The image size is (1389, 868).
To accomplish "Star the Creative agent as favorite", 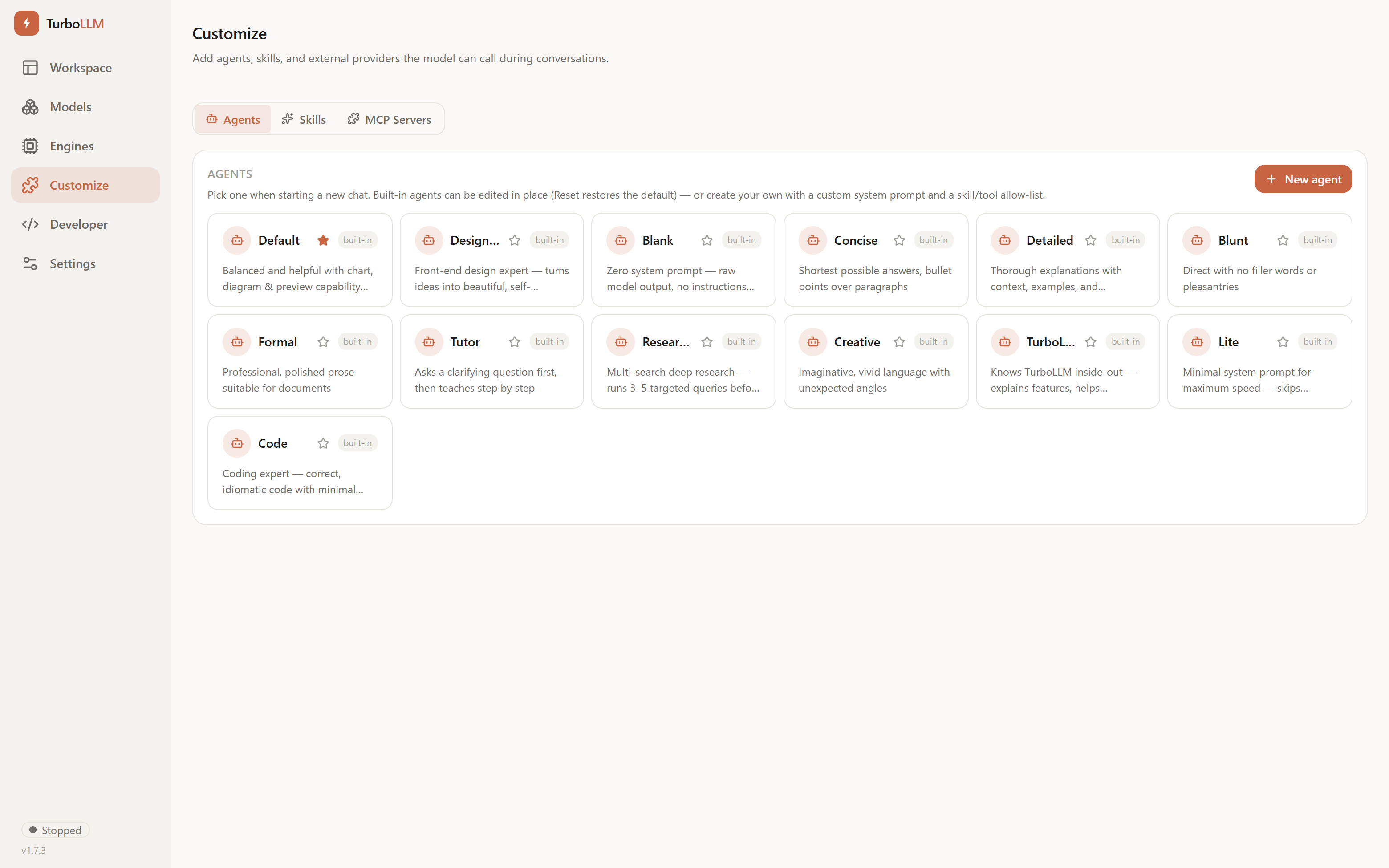I will [x=899, y=342].
